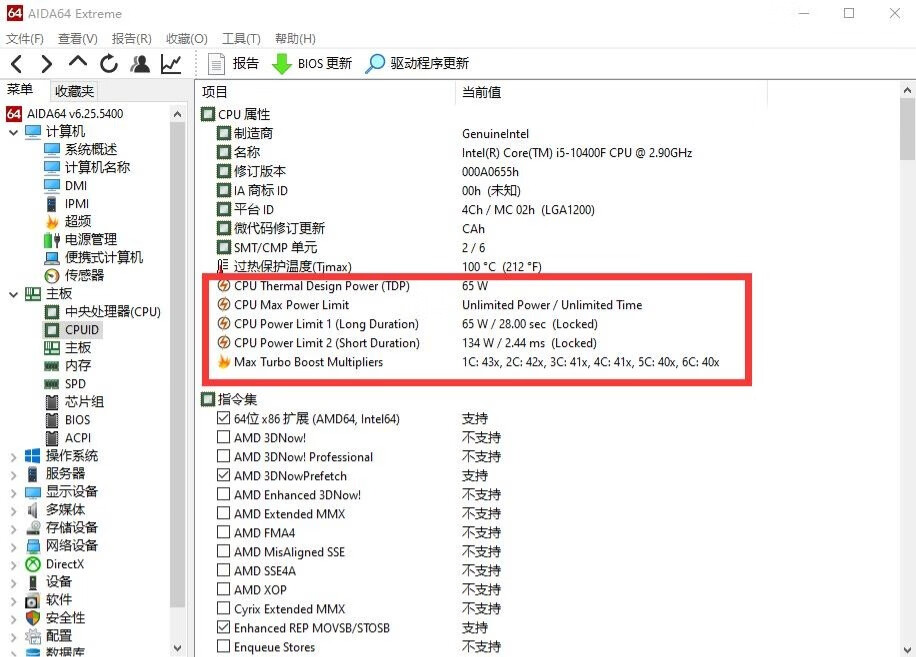Screen dimensions: 916x657
Task: Toggle AMD 3DNow! Professional checkbox
Action: (x=223, y=456)
